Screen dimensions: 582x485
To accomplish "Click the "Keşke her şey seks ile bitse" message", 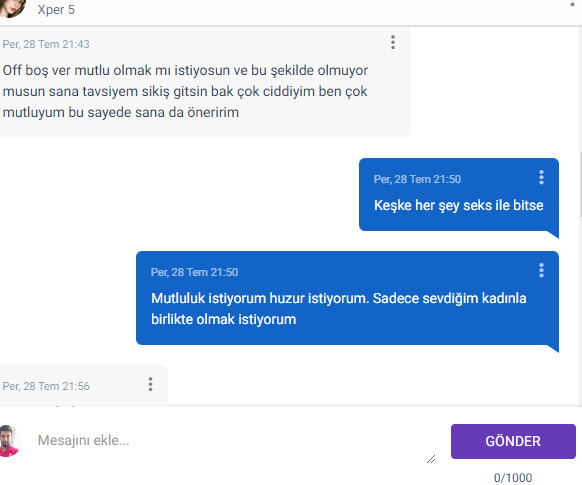I will pyautogui.click(x=459, y=205).
